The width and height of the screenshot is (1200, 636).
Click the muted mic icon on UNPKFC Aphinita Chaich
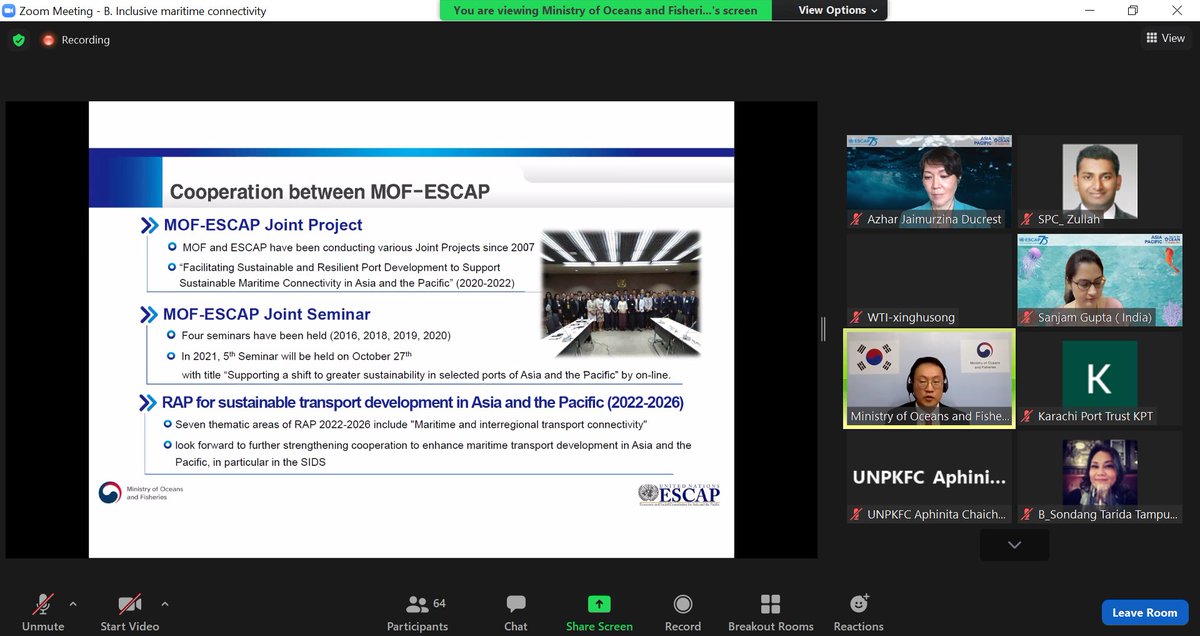[857, 516]
